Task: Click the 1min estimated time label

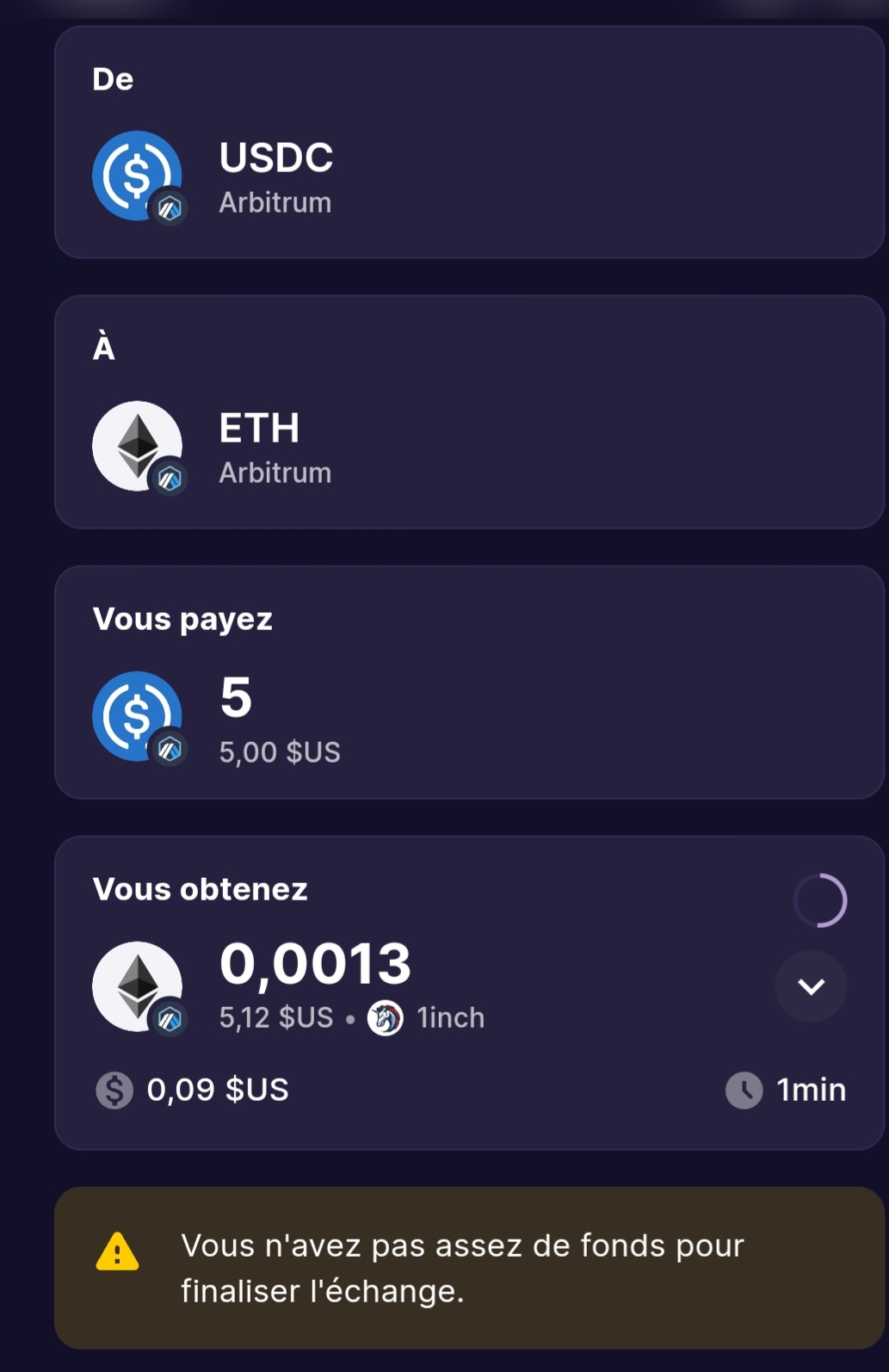Action: [x=811, y=1090]
